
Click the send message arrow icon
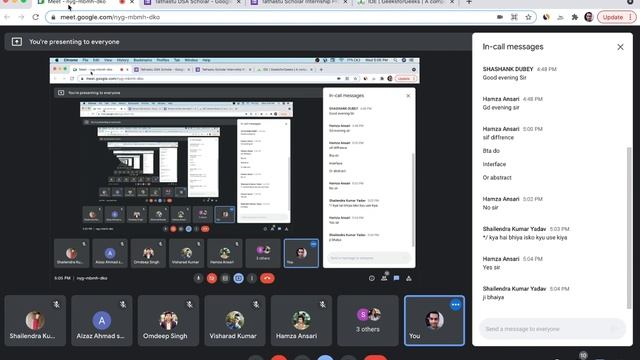616,329
